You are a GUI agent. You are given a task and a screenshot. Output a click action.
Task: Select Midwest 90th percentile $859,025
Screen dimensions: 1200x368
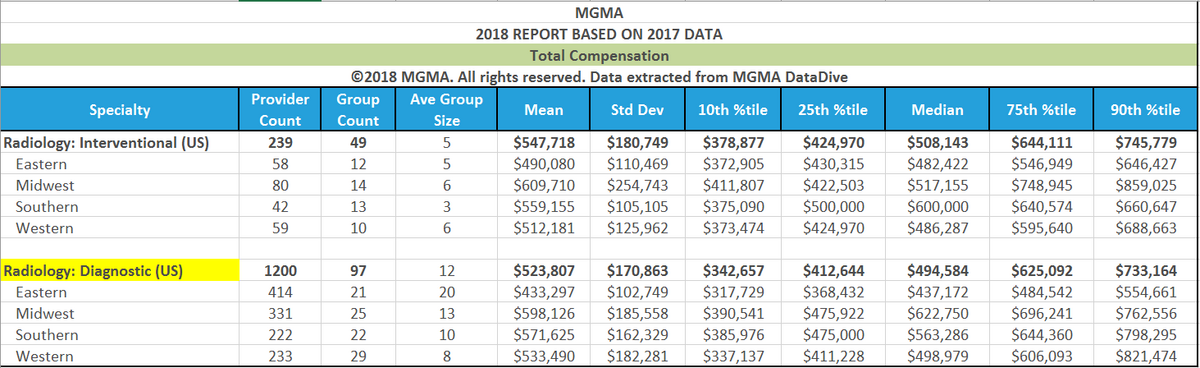point(1148,185)
